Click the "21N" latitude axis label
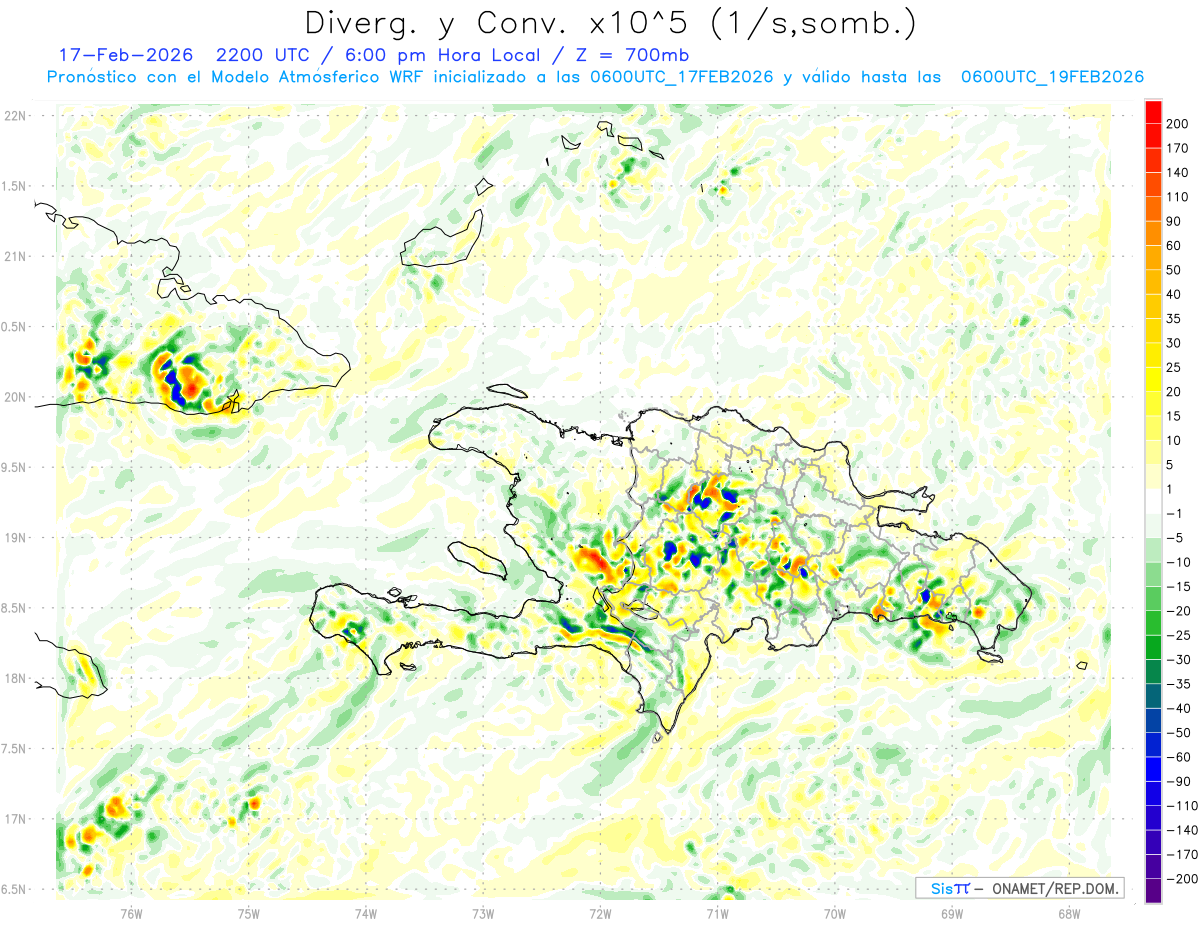Image resolution: width=1200 pixels, height=927 pixels. (x=14, y=257)
